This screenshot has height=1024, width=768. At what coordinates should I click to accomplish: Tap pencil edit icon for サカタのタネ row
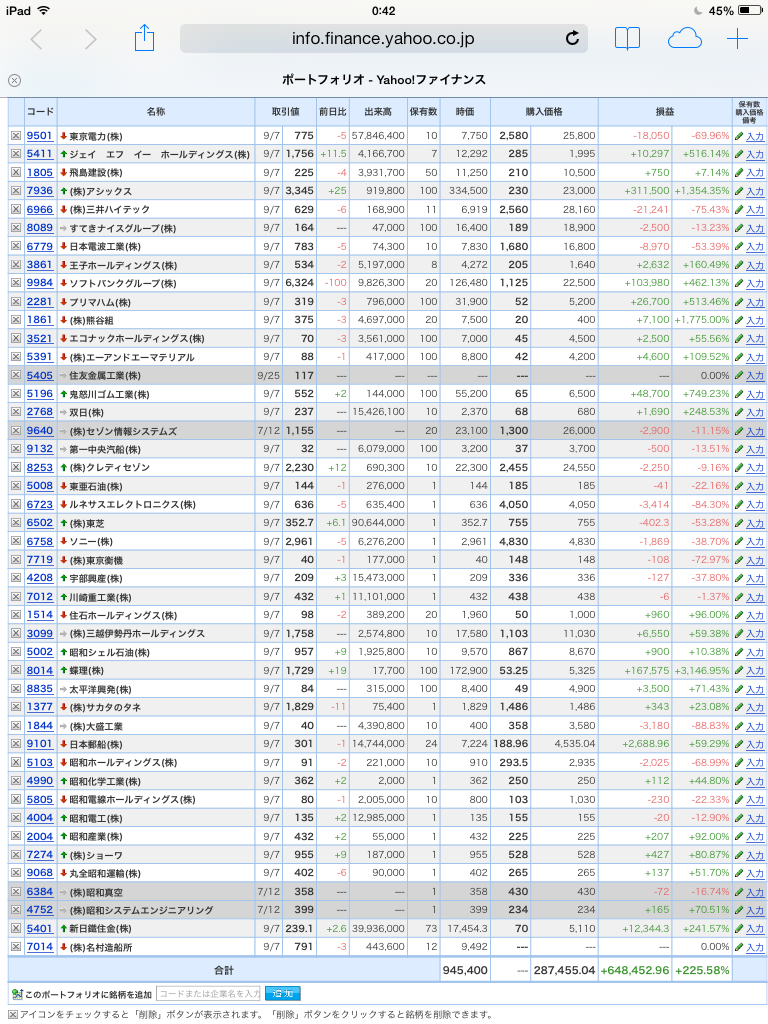(x=739, y=707)
